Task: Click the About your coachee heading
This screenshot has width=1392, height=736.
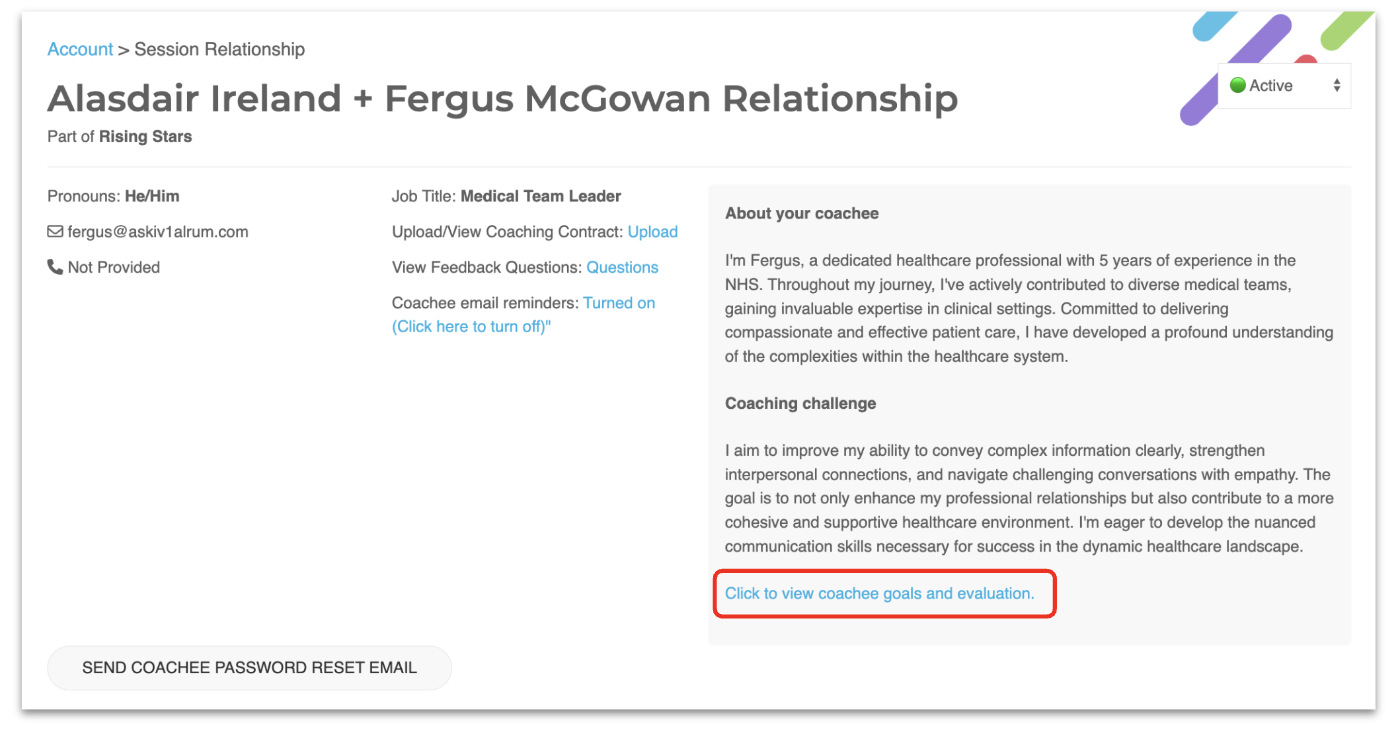Action: click(x=802, y=213)
